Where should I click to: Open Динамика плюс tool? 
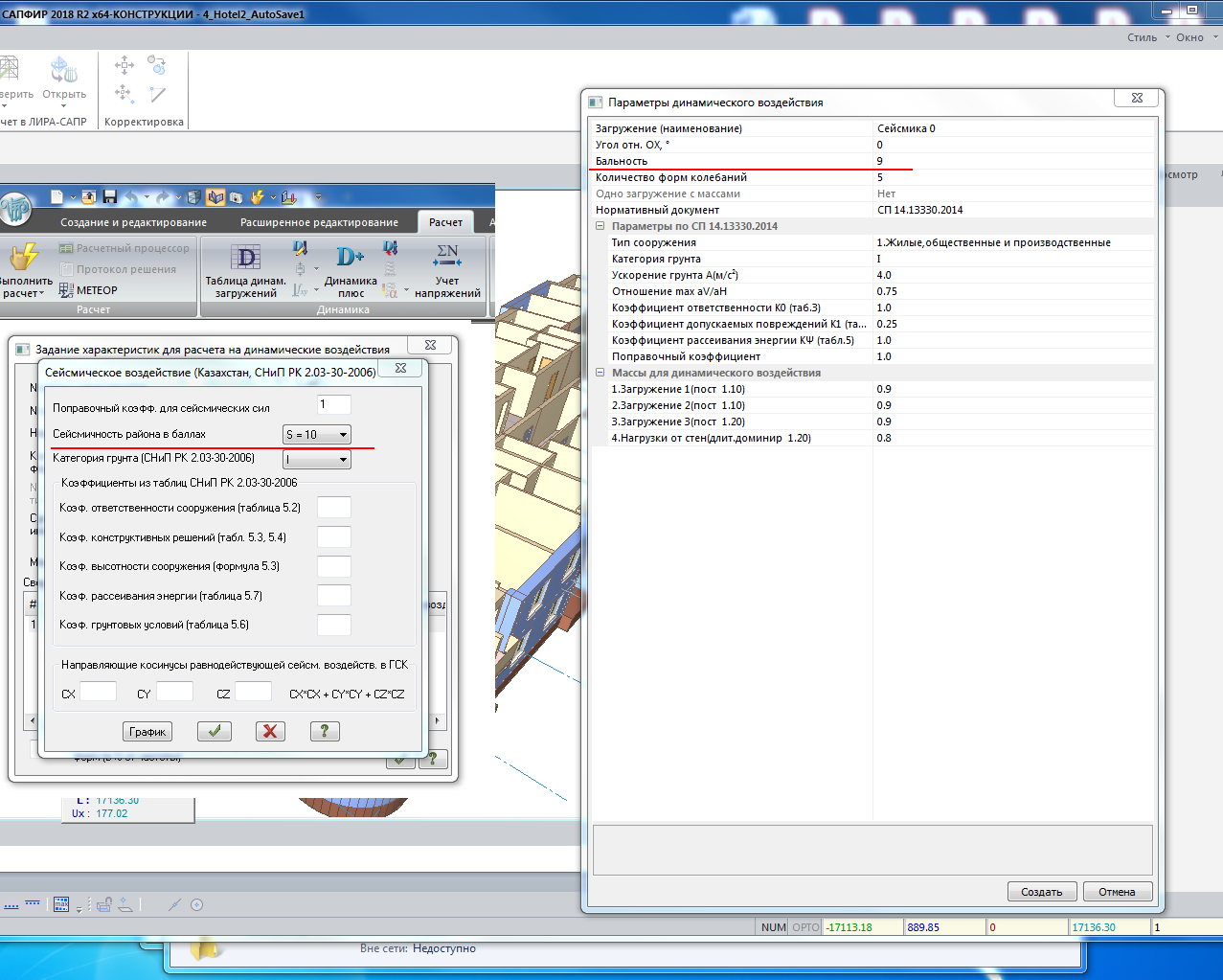coord(350,257)
